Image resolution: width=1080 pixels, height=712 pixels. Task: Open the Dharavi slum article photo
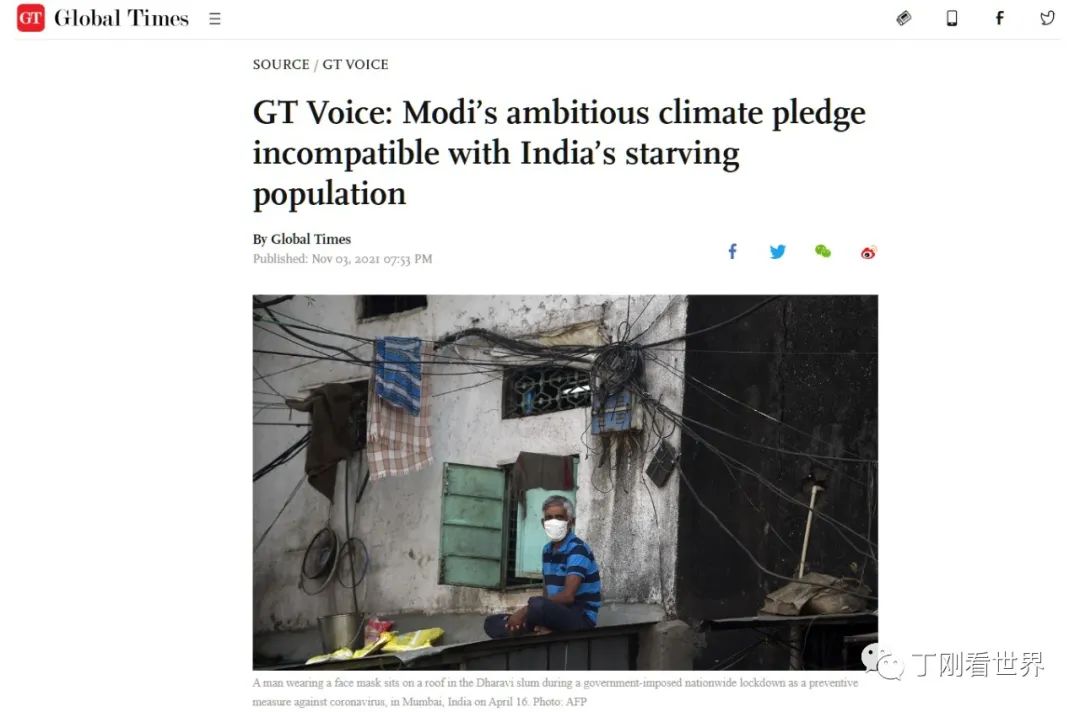[565, 482]
